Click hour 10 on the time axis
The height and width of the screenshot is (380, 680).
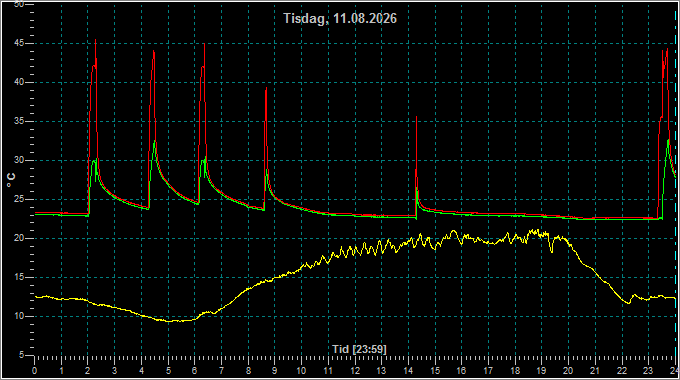click(301, 371)
